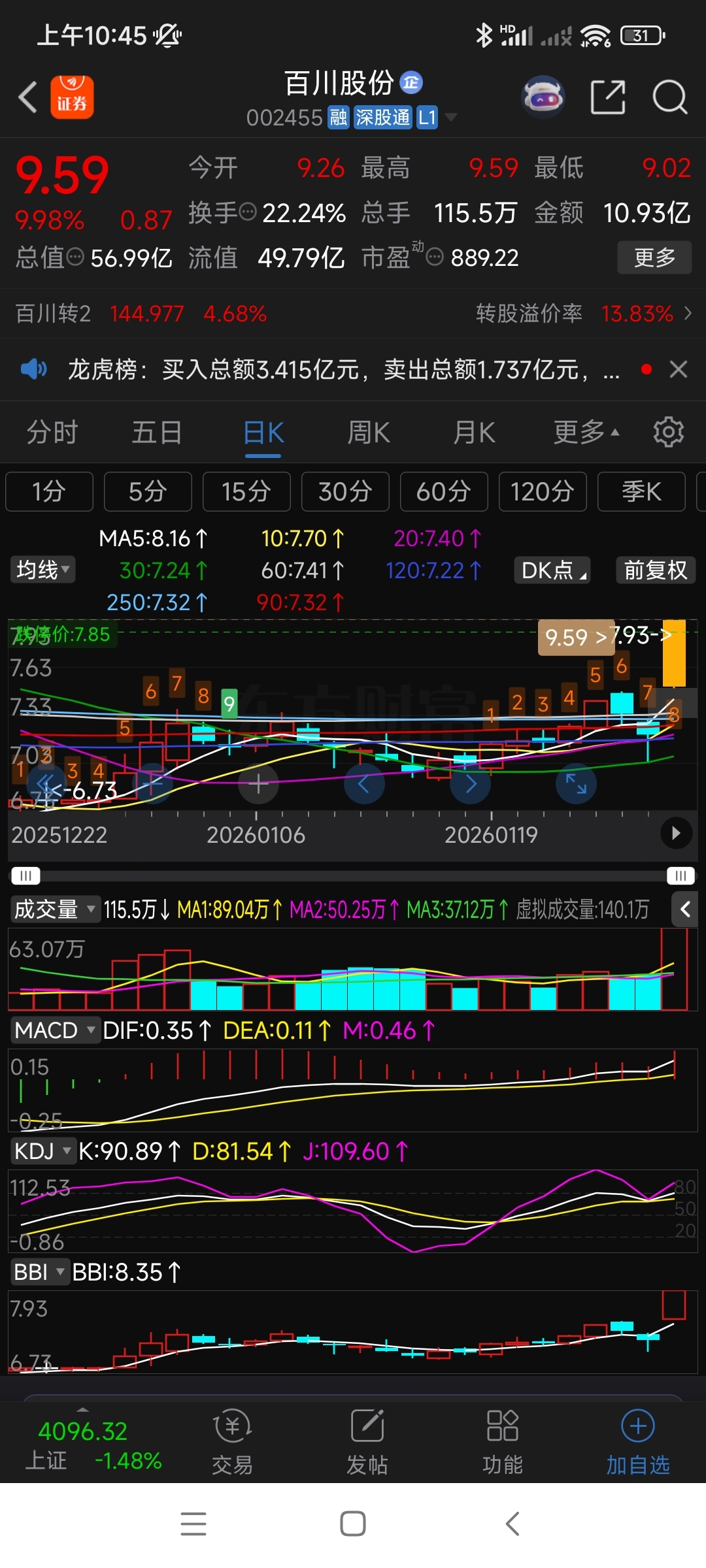Tap the chart jump-to-start double arrow
This screenshot has height=1568, width=706.
pos(46,783)
